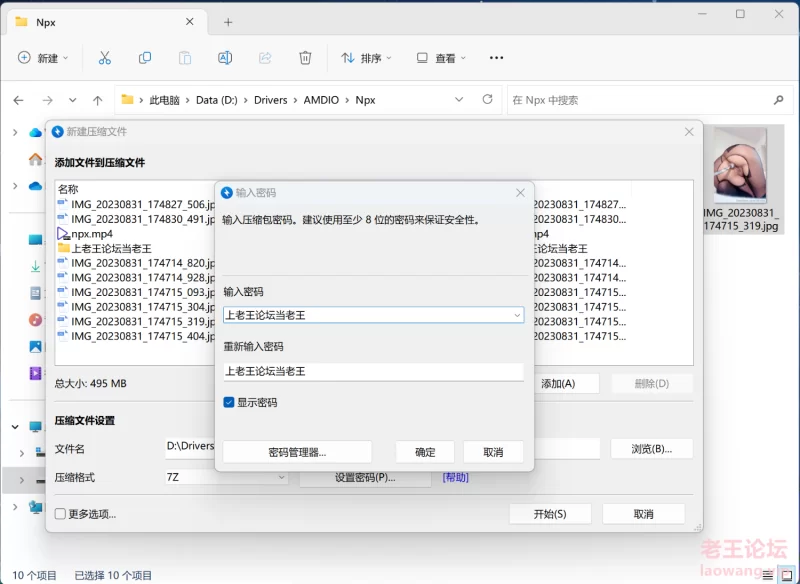This screenshot has width=800, height=584.
Task: Click the 帮助 help link
Action: (455, 478)
